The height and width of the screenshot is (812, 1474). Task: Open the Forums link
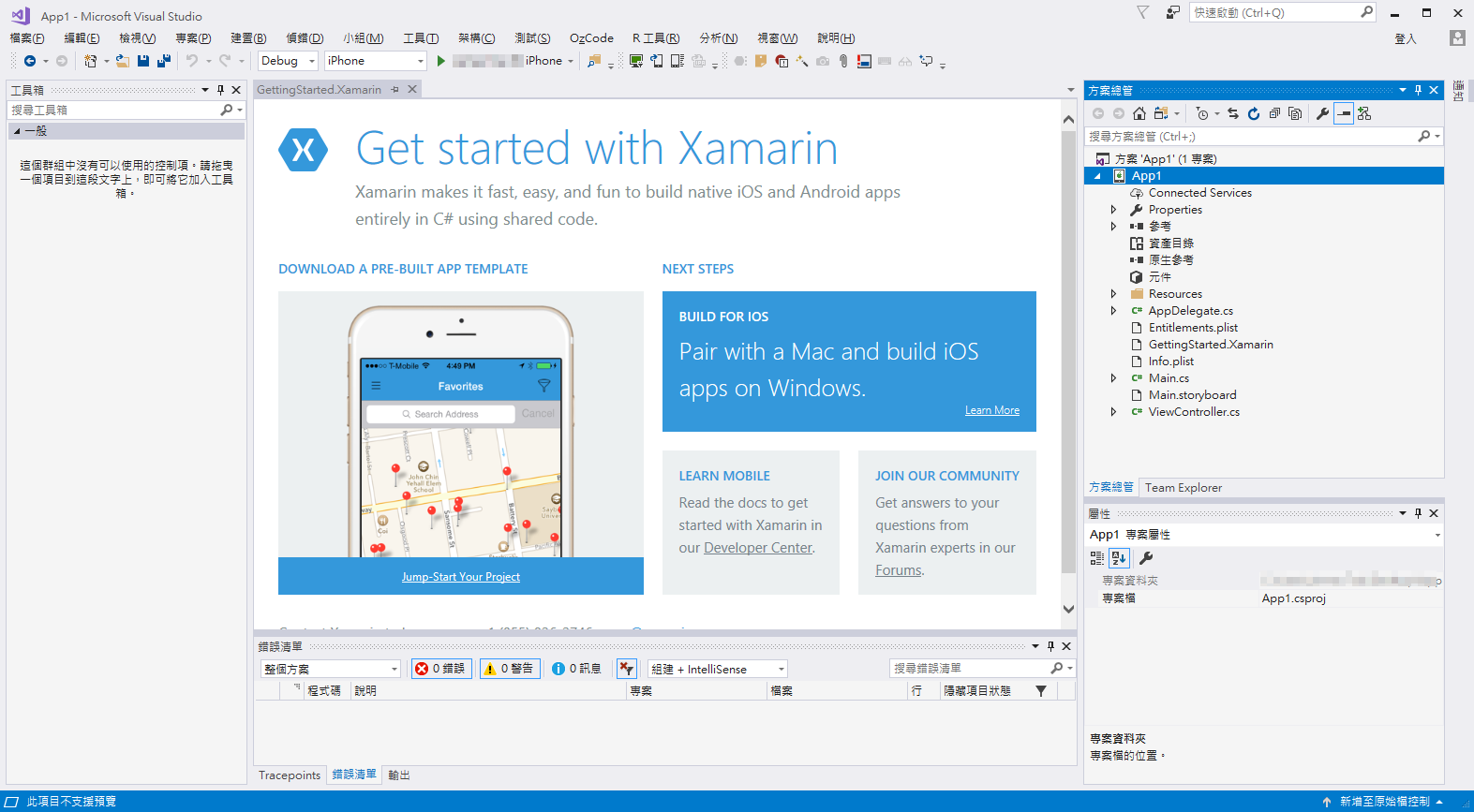coord(899,570)
